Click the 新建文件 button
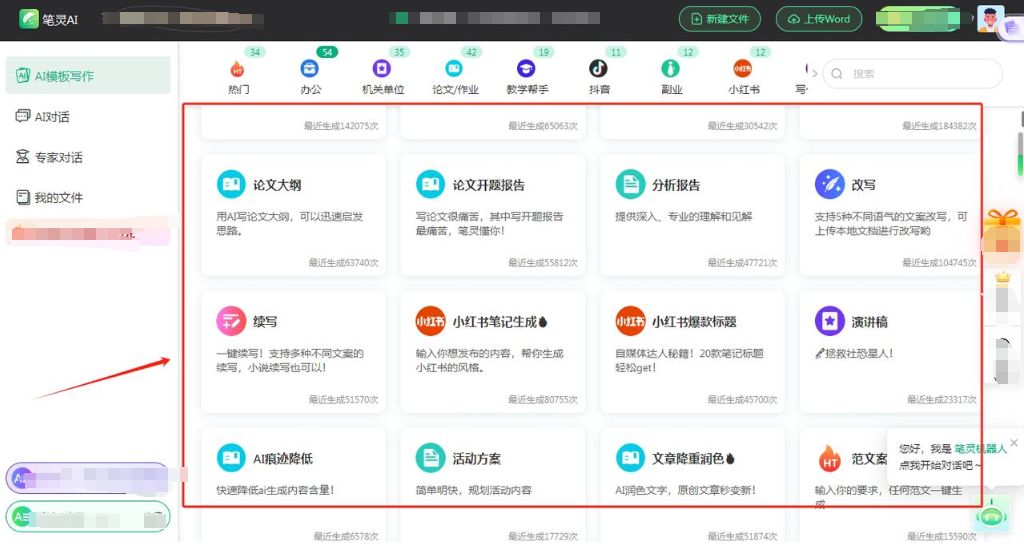 point(720,19)
